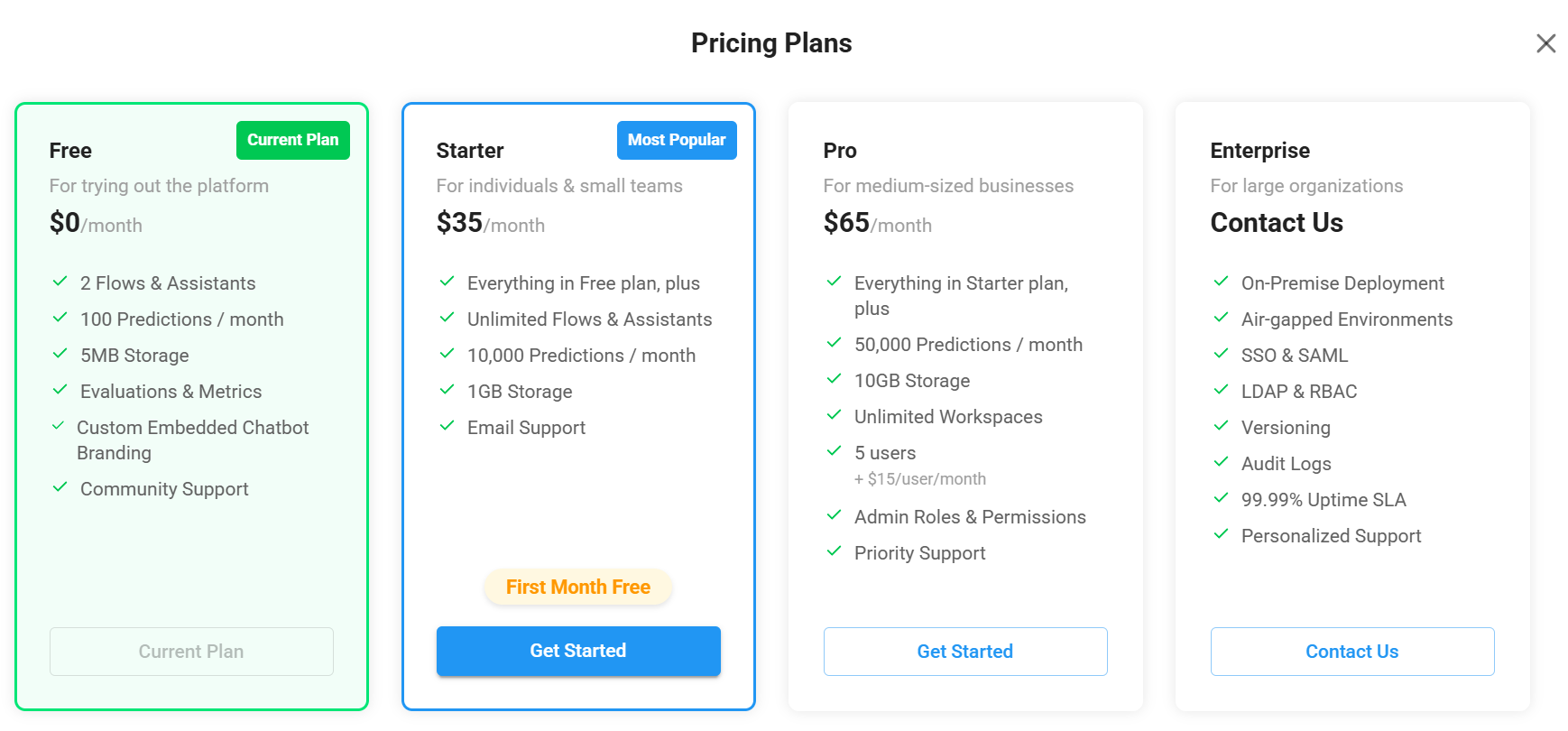Image resolution: width=1568 pixels, height=731 pixels.
Task: Click checkmark beside Unlimited Flows & Assistants
Action: 447,318
